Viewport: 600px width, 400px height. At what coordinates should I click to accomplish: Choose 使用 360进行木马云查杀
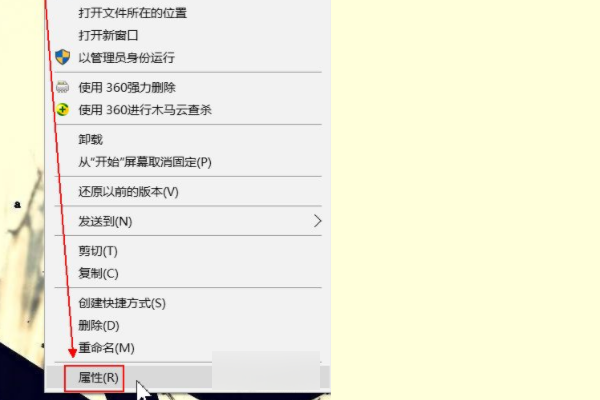[188, 110]
